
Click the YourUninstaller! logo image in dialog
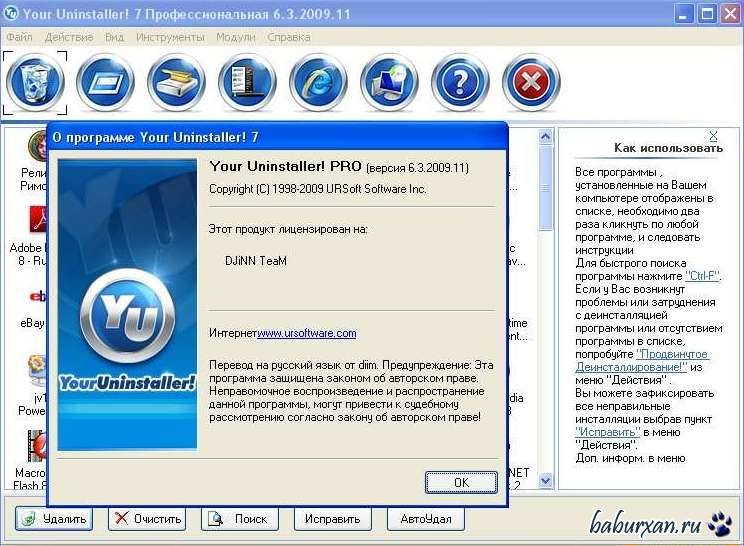click(x=127, y=304)
